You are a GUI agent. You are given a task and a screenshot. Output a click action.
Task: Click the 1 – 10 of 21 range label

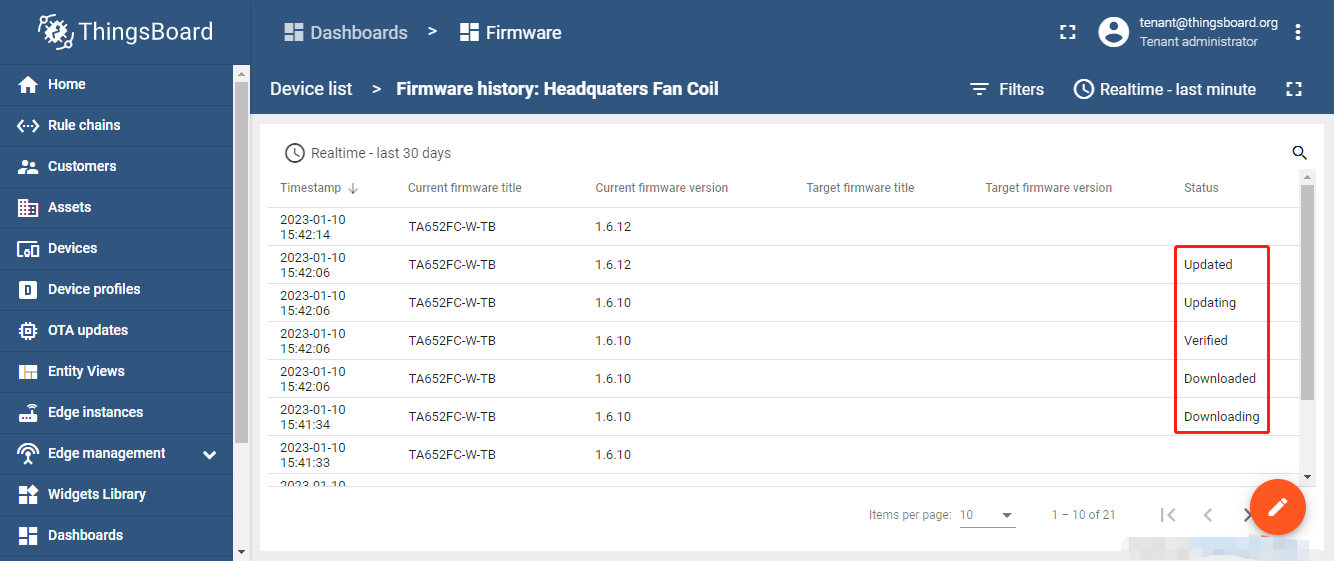(x=1083, y=515)
